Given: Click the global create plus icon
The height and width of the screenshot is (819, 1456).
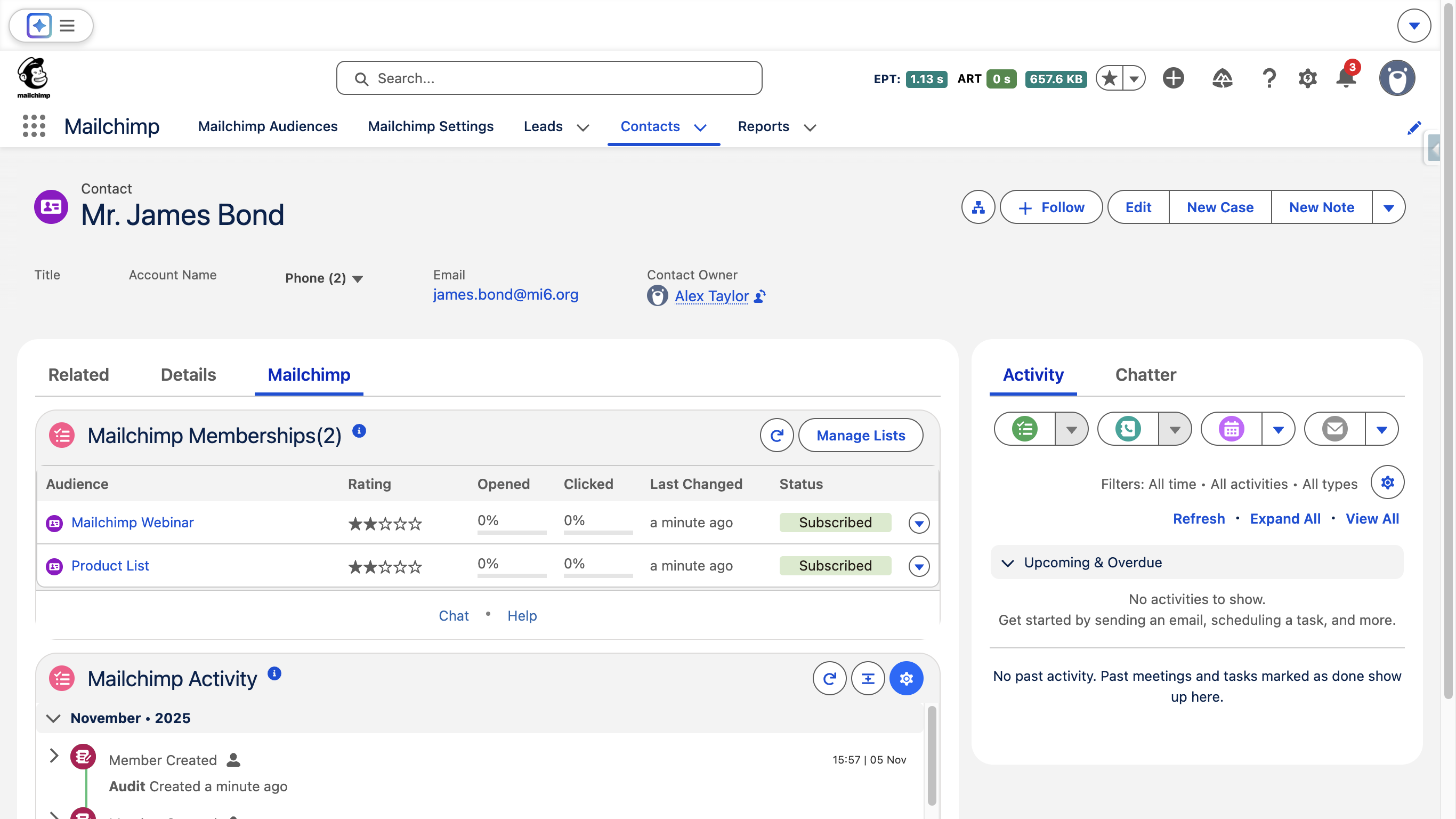Looking at the screenshot, I should (1173, 77).
